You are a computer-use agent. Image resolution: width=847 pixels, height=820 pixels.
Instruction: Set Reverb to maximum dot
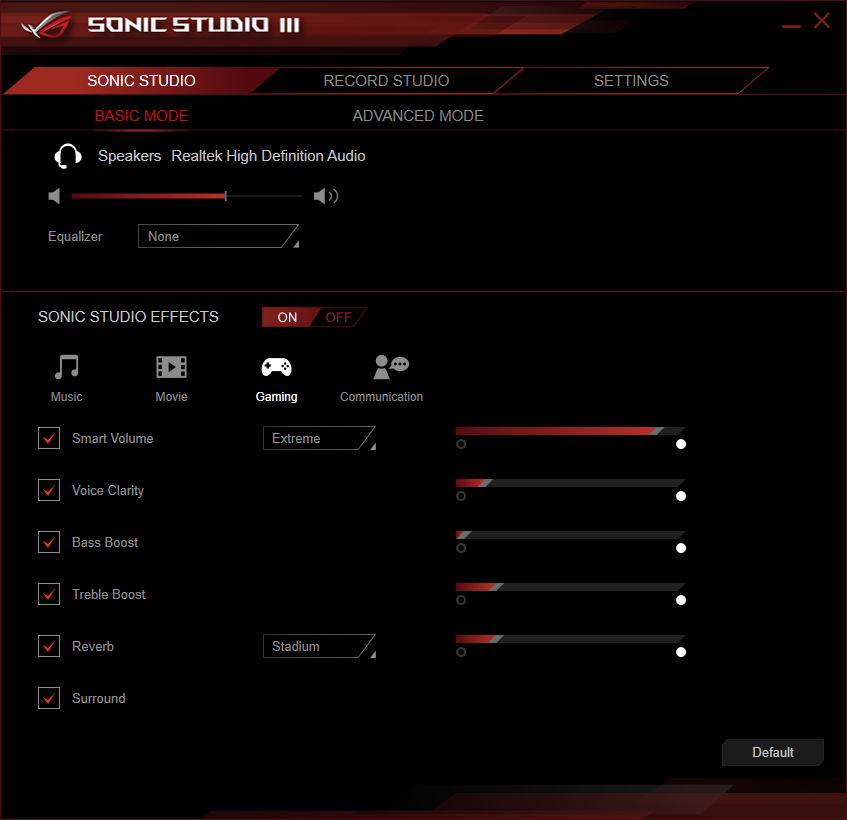tap(681, 652)
